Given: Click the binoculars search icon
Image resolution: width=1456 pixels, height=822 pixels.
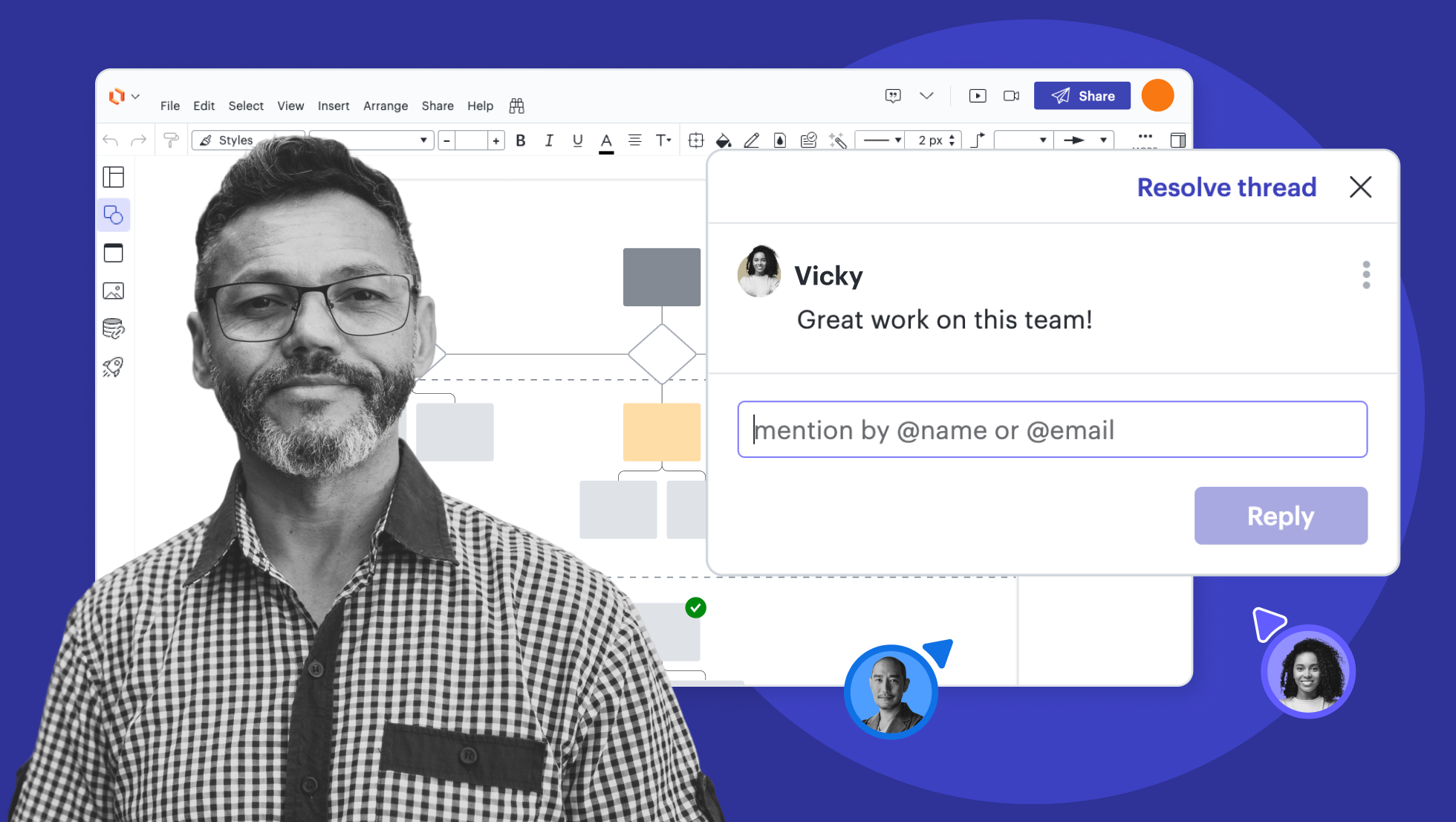Looking at the screenshot, I should [x=516, y=106].
